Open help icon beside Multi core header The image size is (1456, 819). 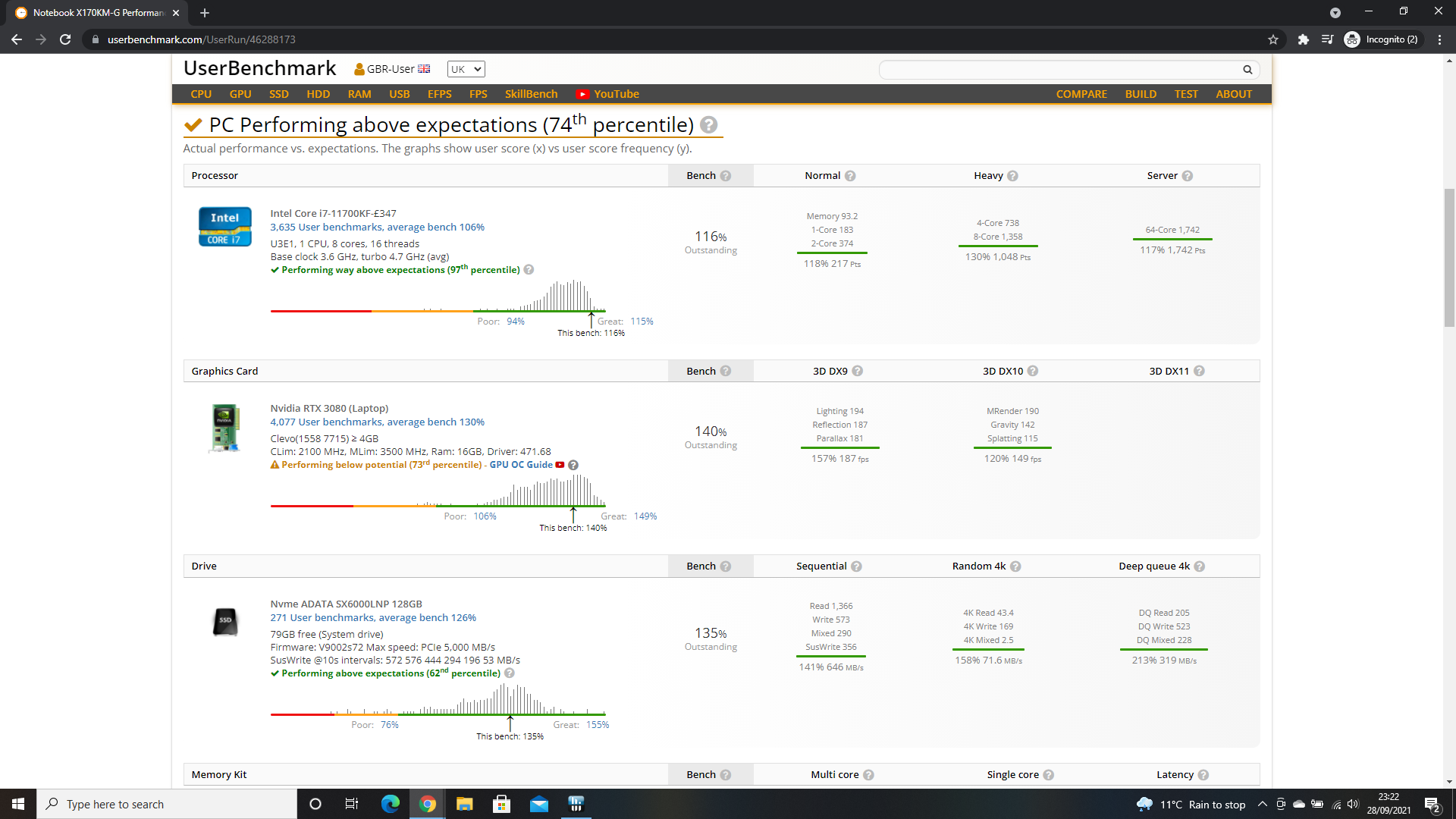coord(868,775)
